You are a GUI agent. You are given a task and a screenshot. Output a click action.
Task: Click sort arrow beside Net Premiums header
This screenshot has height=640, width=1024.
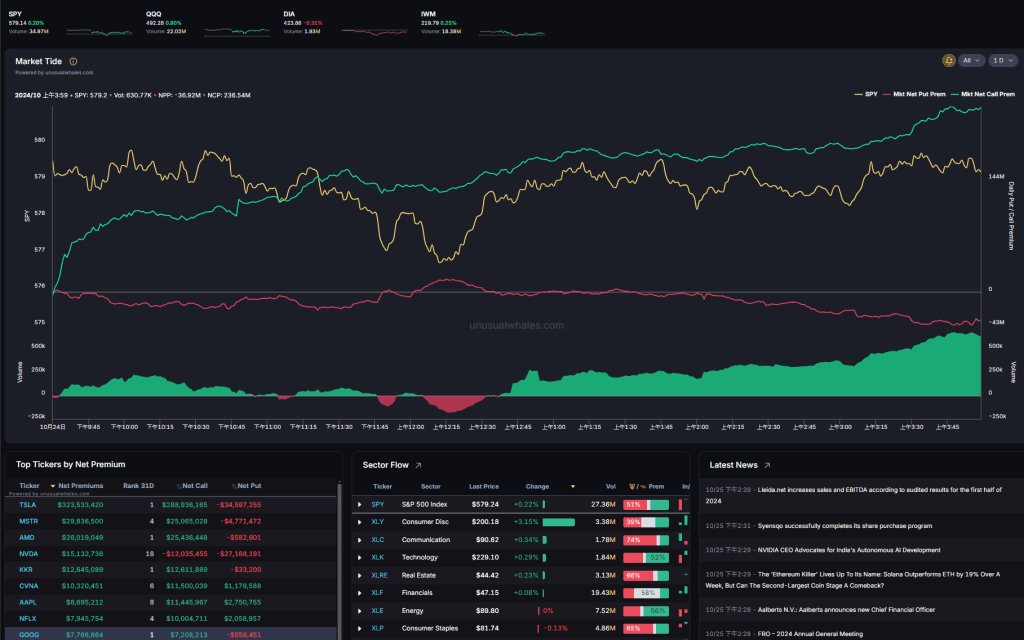click(51, 486)
